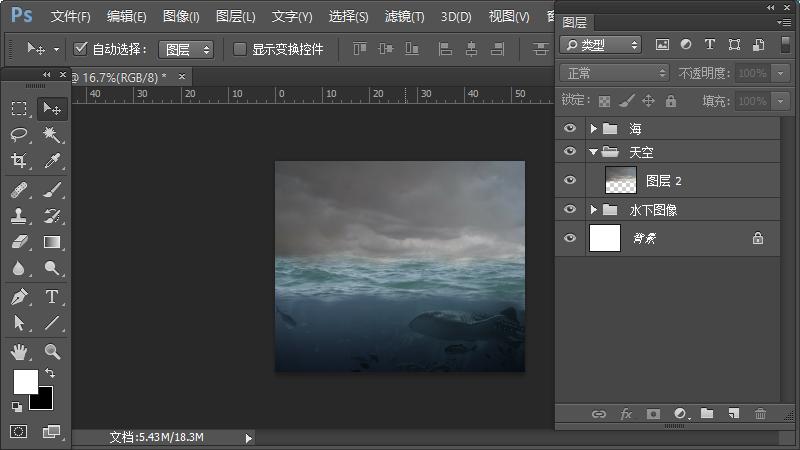The height and width of the screenshot is (450, 800).
Task: Create new adjustment layer button
Action: (x=680, y=414)
